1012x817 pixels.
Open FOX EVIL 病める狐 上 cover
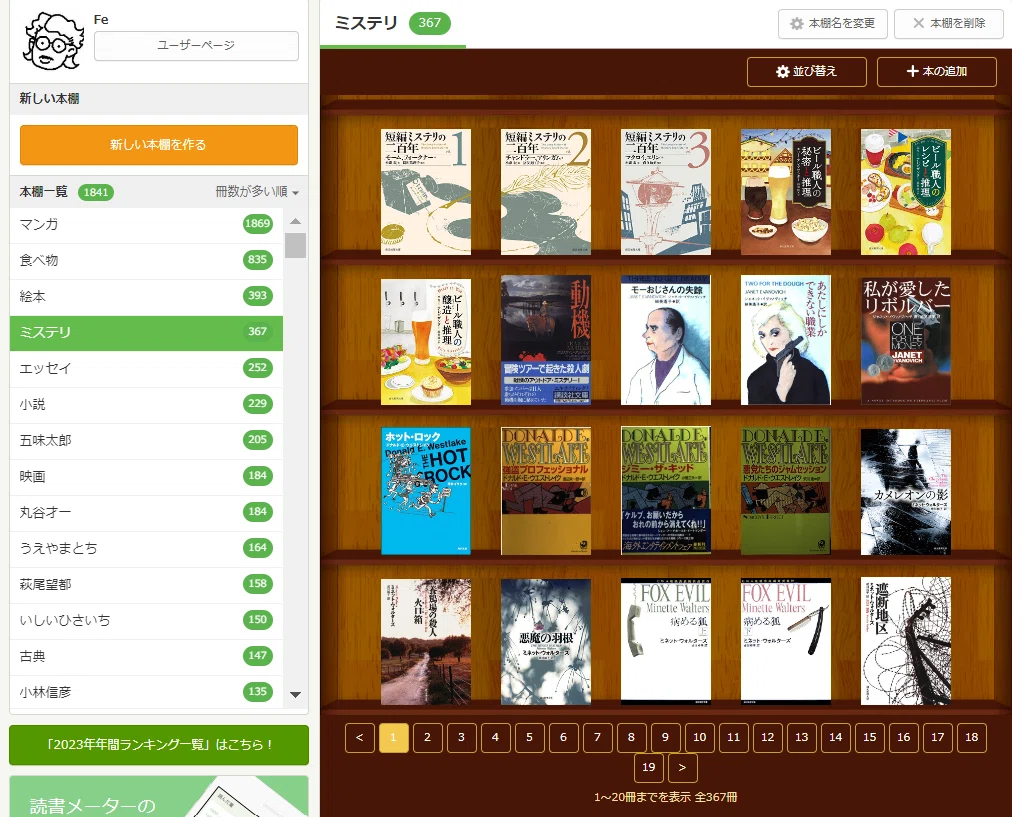(666, 641)
